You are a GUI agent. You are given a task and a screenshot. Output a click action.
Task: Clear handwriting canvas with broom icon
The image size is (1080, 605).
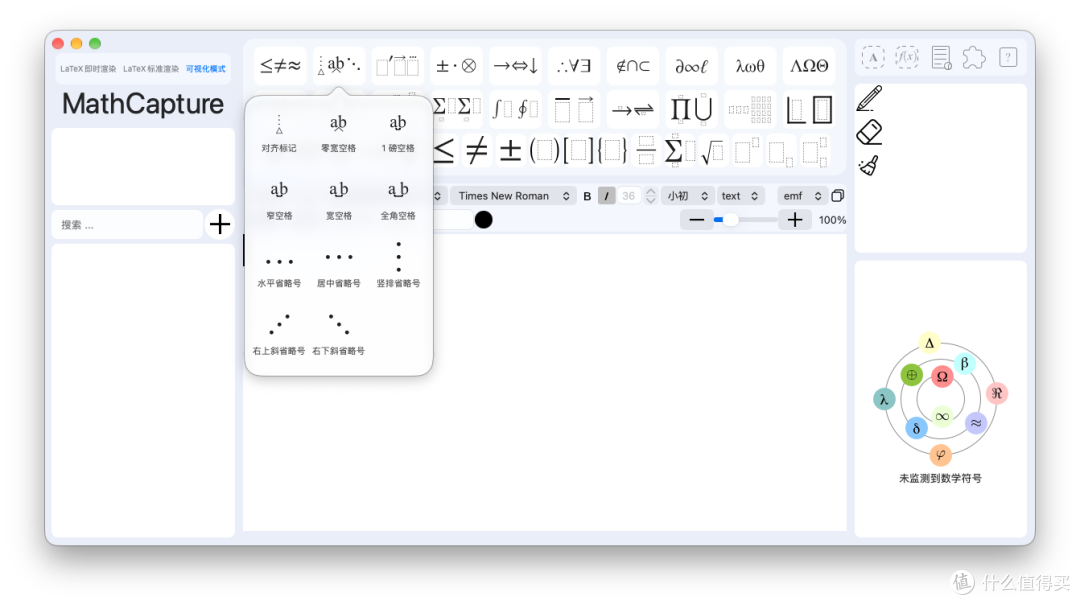click(x=869, y=165)
